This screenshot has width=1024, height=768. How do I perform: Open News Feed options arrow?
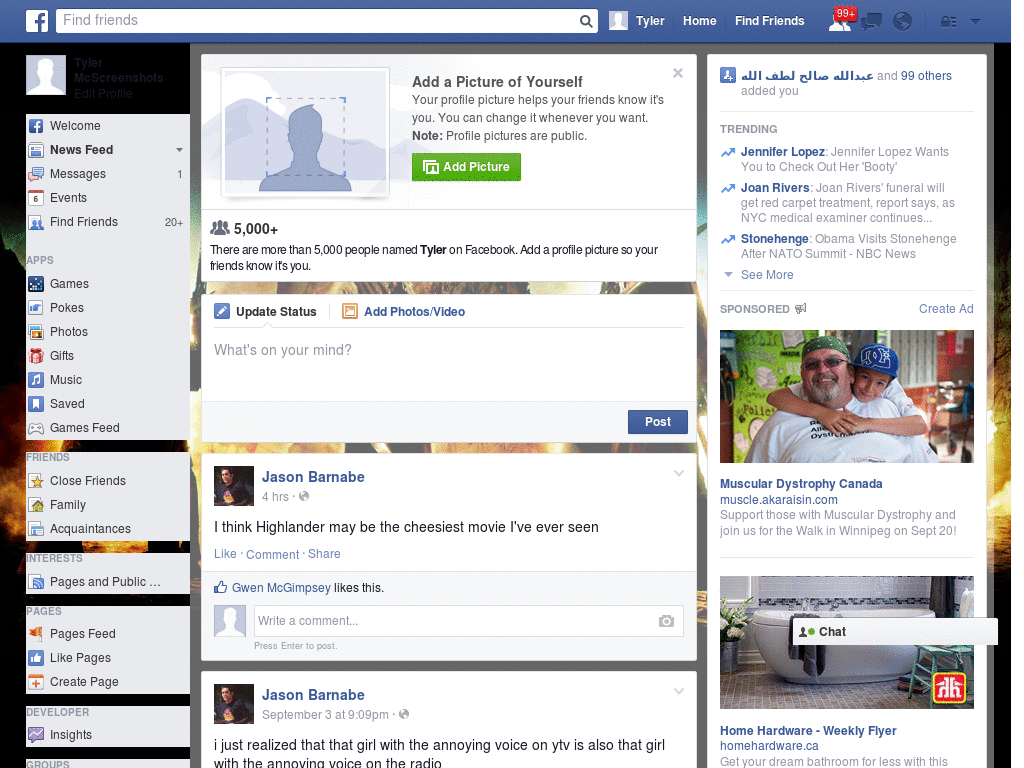point(179,150)
